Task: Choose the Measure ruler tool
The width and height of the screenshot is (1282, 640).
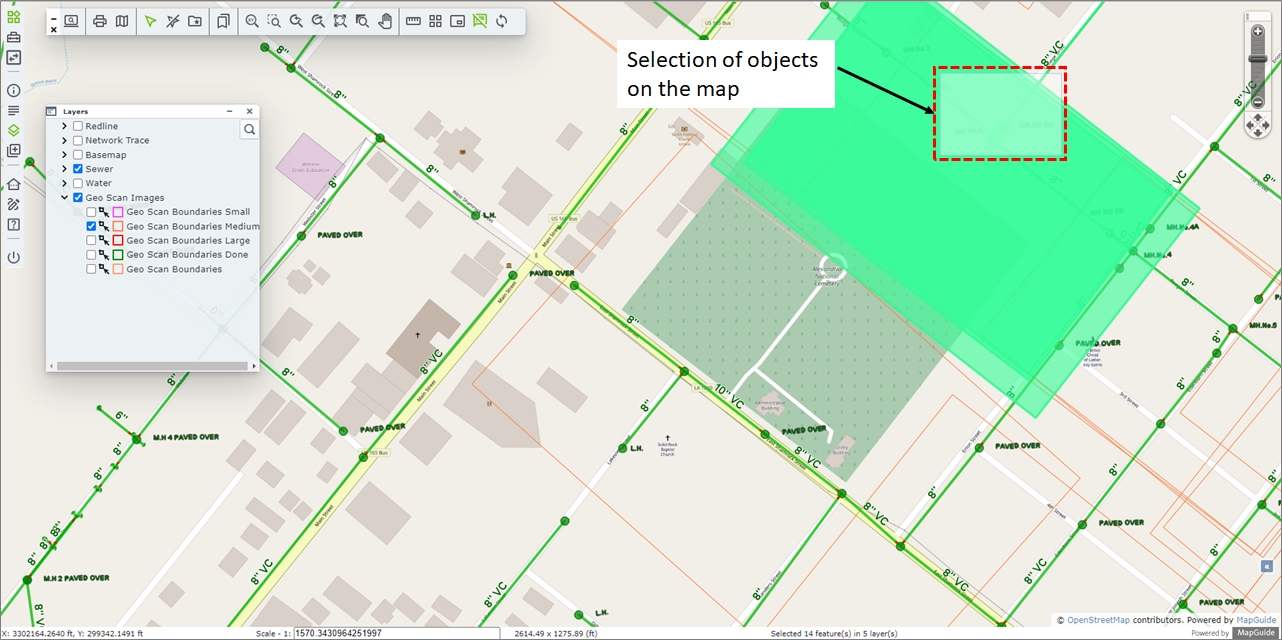Action: (413, 21)
